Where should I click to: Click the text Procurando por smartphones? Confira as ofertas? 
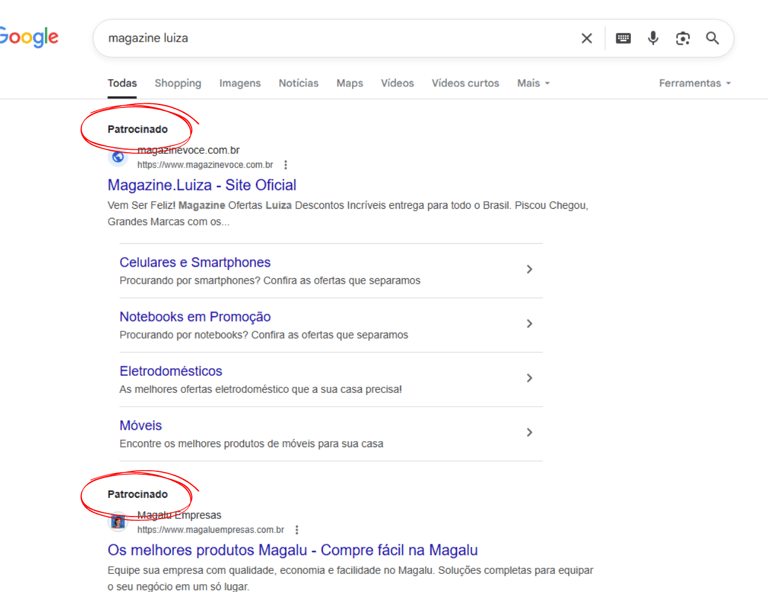270,281
